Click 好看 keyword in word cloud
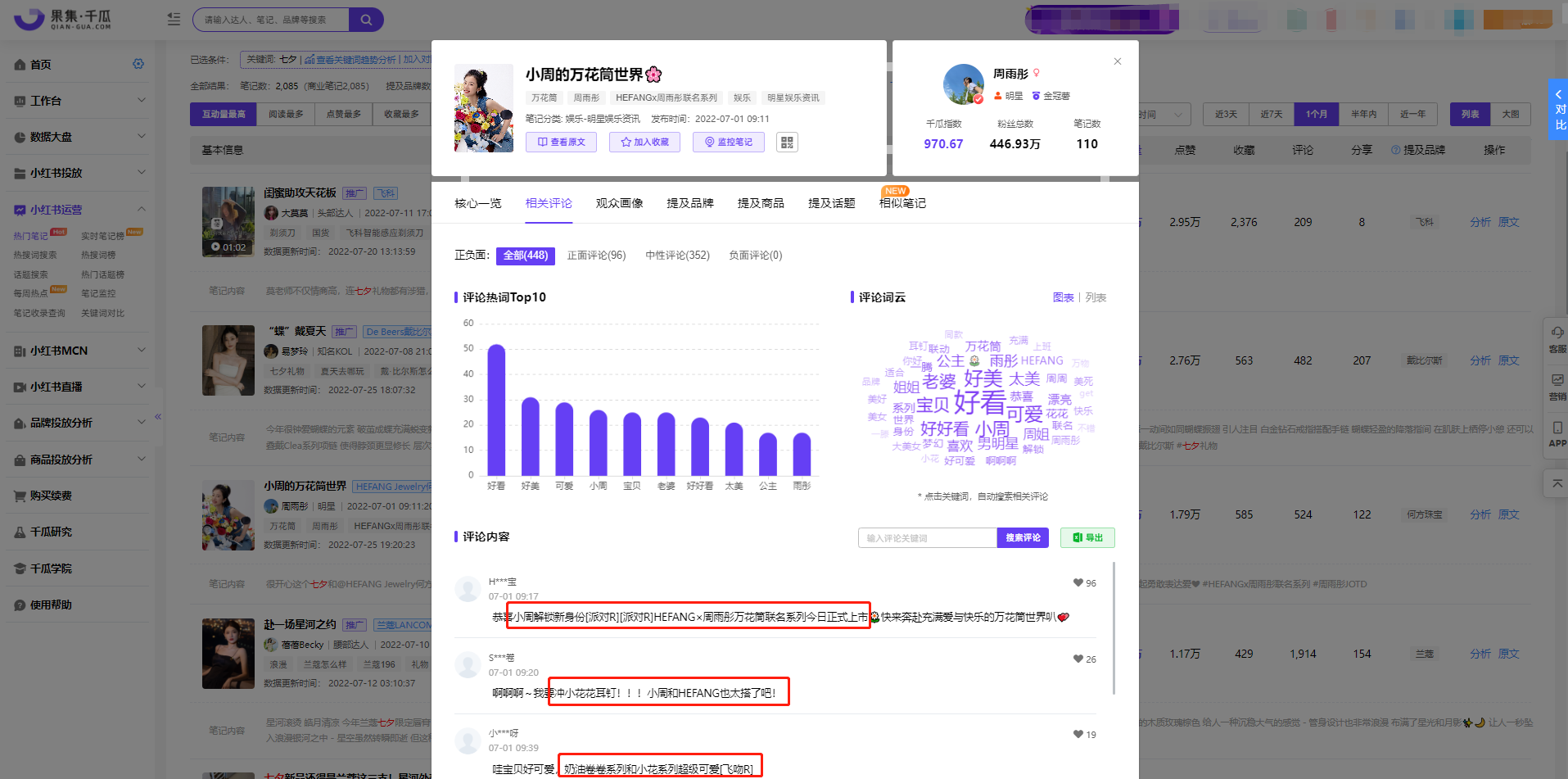The image size is (1568, 779). pos(979,402)
